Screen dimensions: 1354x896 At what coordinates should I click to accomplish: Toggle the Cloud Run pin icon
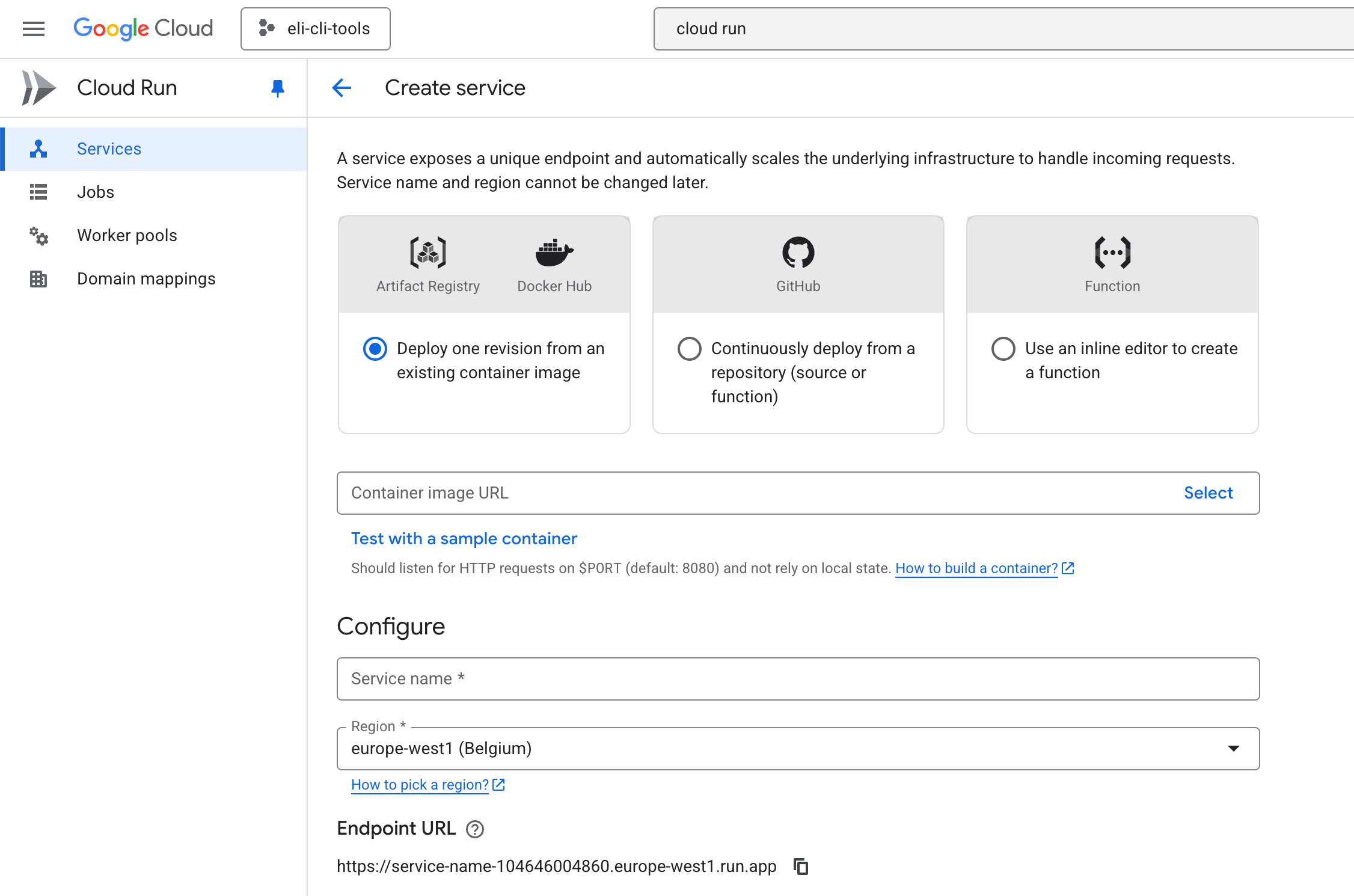[277, 88]
